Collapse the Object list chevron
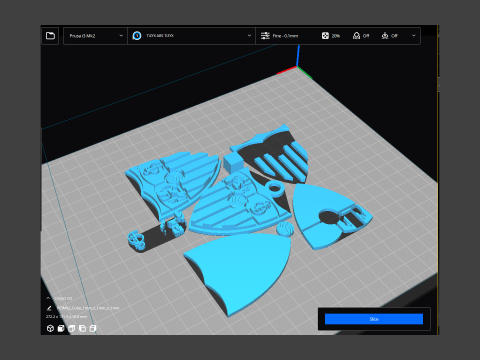480x360 pixels. pyautogui.click(x=48, y=298)
